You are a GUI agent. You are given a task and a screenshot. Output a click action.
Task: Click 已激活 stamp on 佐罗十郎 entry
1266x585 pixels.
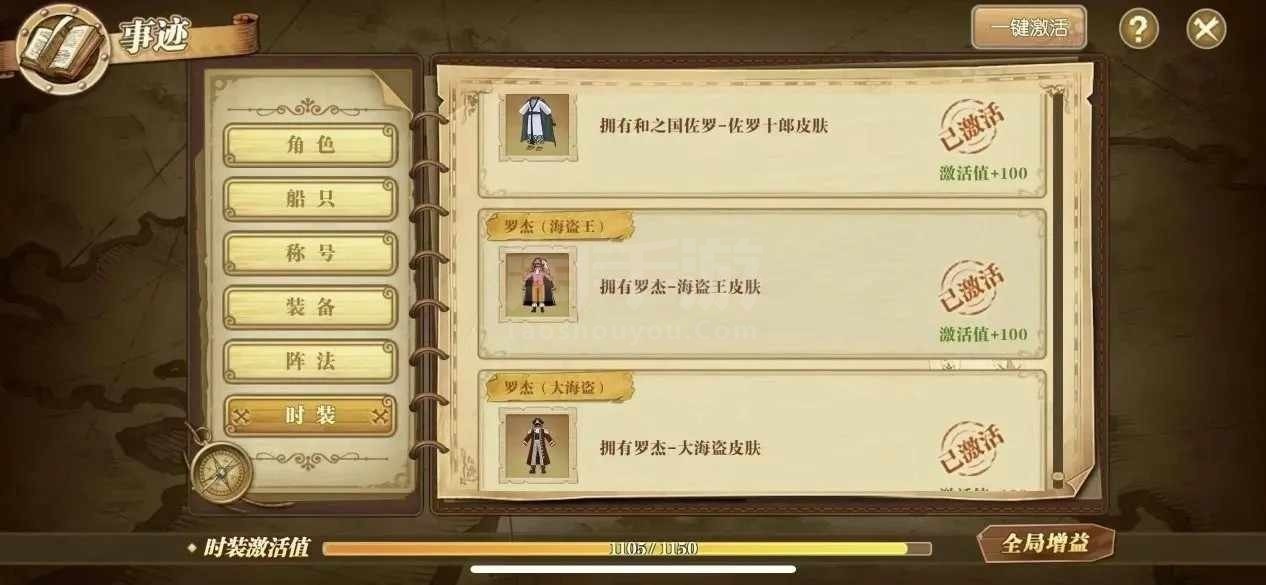pyautogui.click(x=971, y=125)
